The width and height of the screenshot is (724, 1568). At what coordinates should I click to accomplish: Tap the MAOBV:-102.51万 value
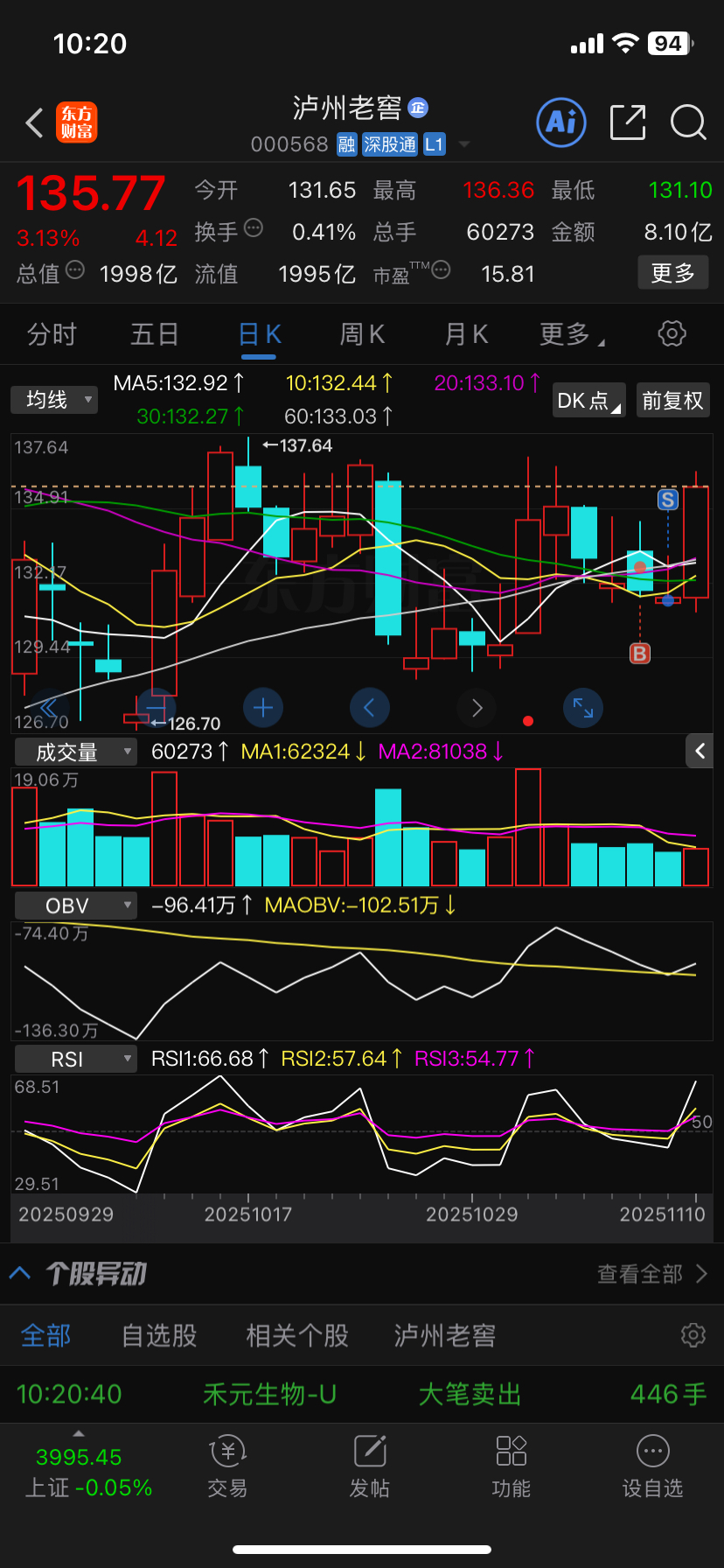tap(360, 905)
